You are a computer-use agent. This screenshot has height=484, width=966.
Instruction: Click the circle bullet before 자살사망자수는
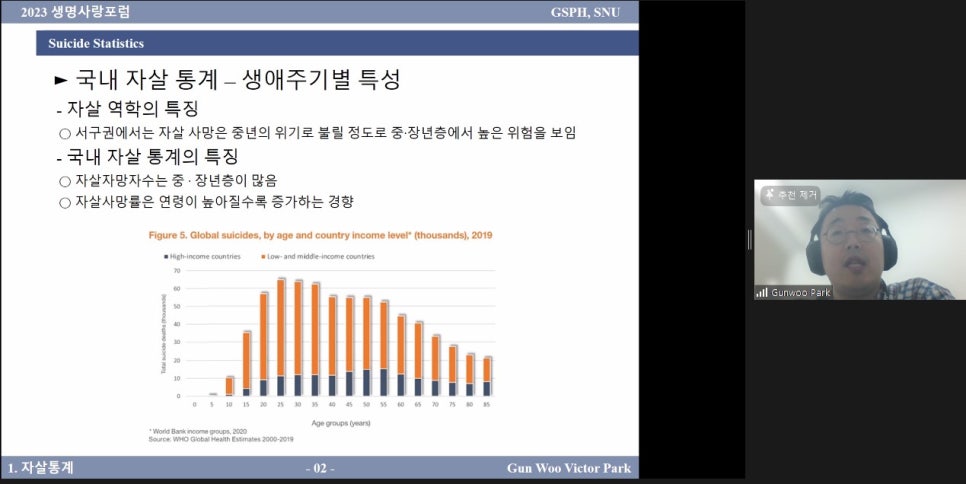[x=65, y=181]
